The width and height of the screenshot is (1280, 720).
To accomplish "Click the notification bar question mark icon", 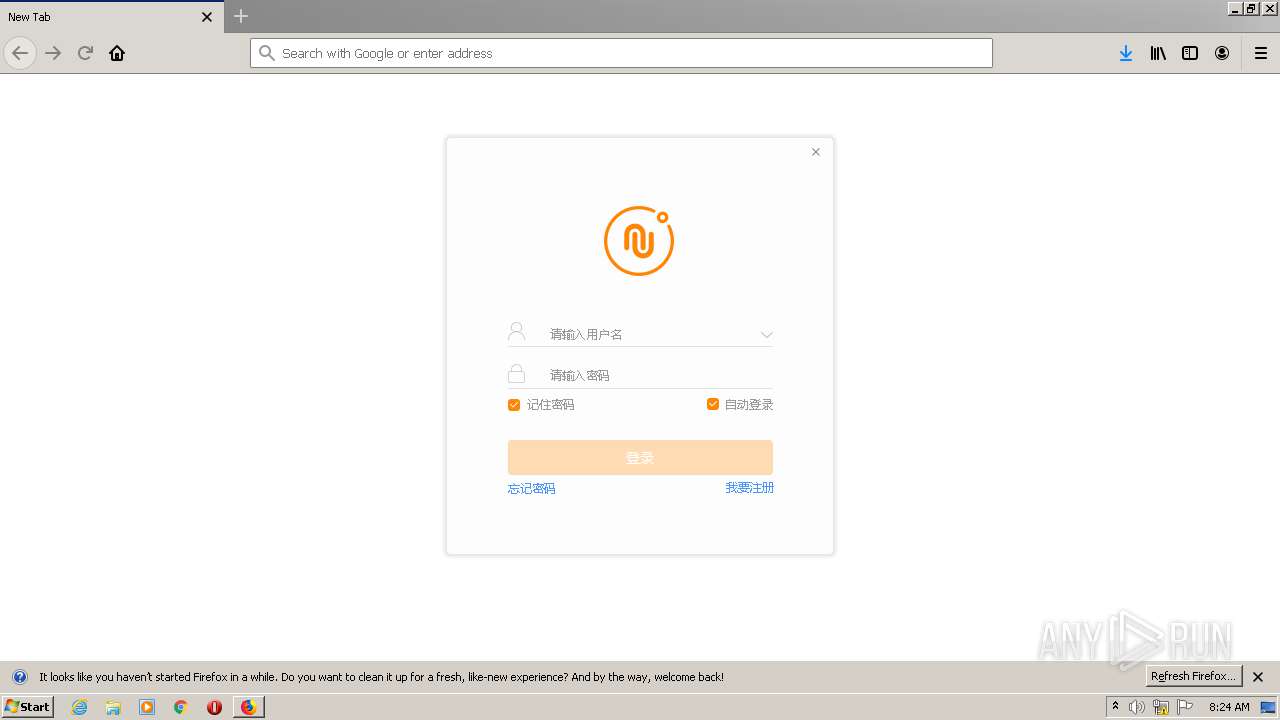I will click(19, 677).
